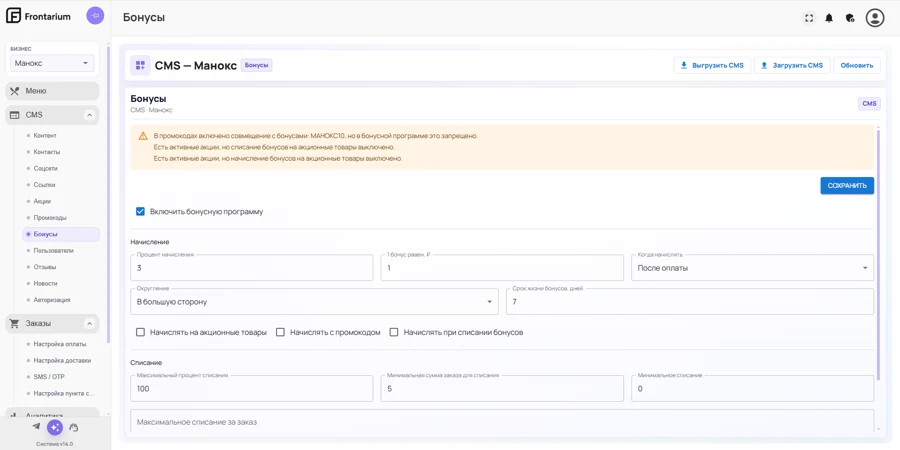This screenshot has width=900, height=450.
Task: Go to Новости in sidebar
Action: [x=61, y=284]
